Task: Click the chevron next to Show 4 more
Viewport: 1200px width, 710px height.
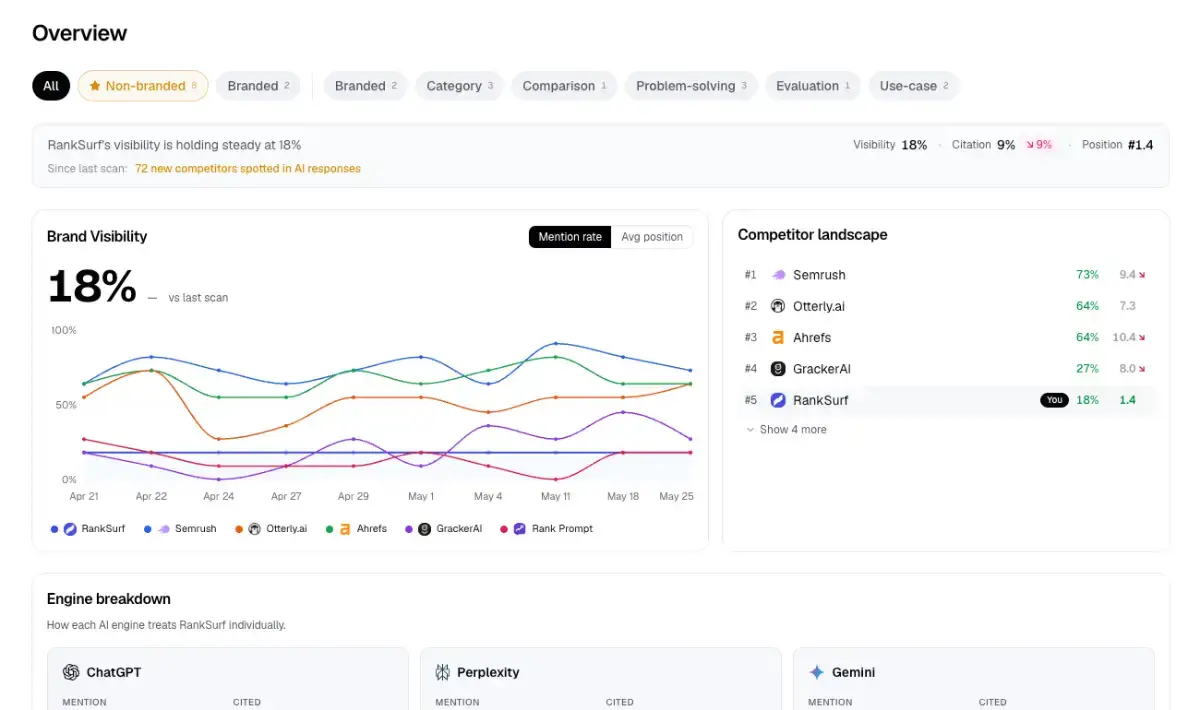Action: click(x=750, y=430)
